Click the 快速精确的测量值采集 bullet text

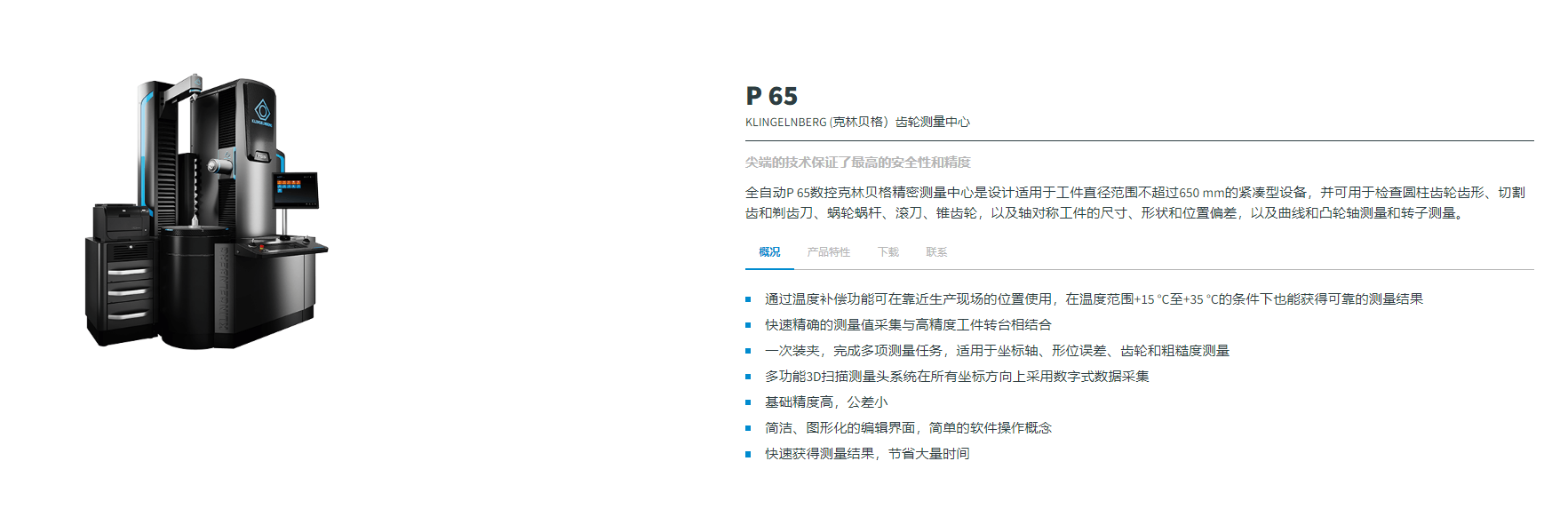pos(908,325)
